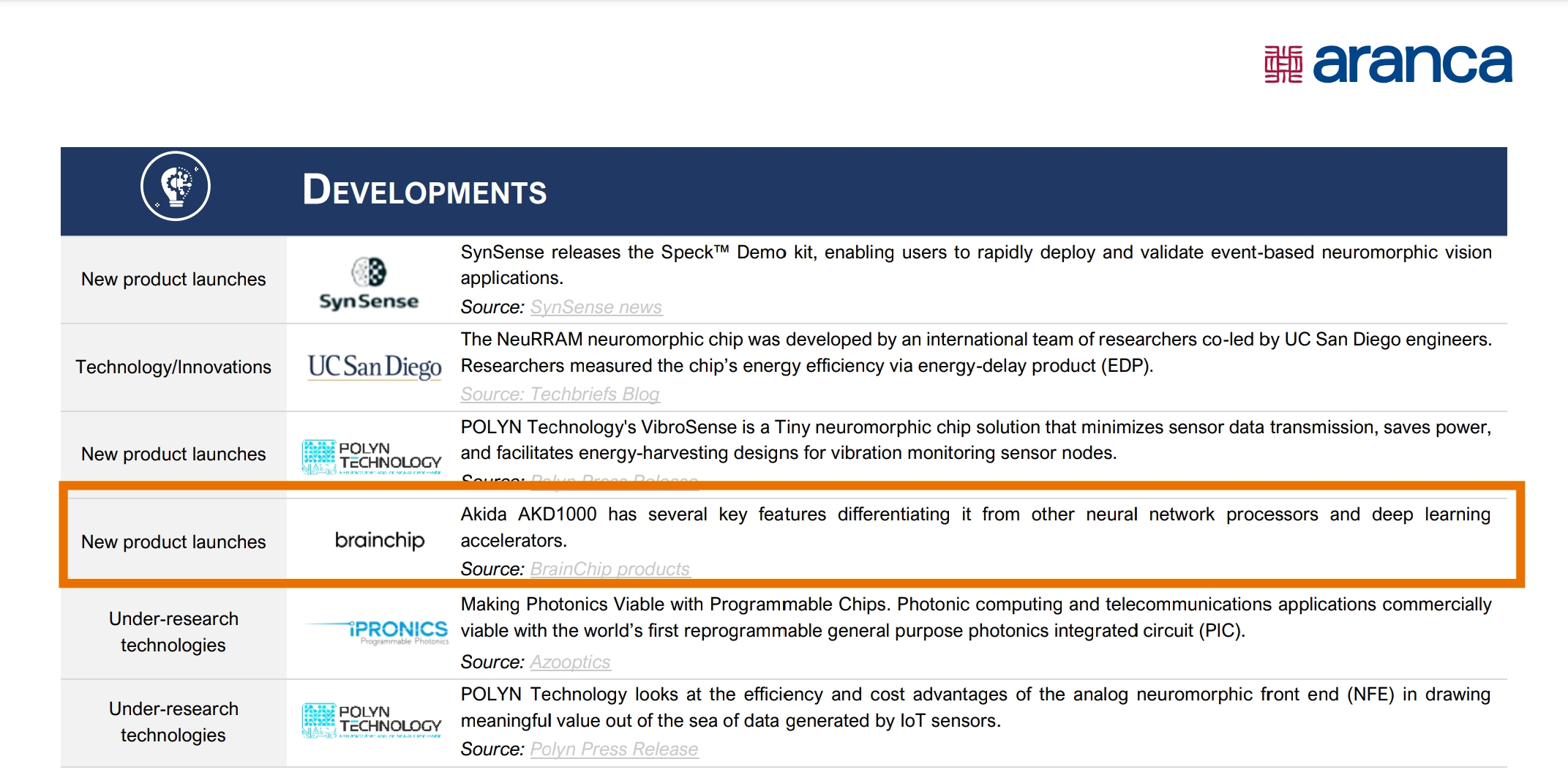Click 'Under-research technologies' label beside iPronics
The height and width of the screenshot is (778, 1568).
(x=173, y=632)
